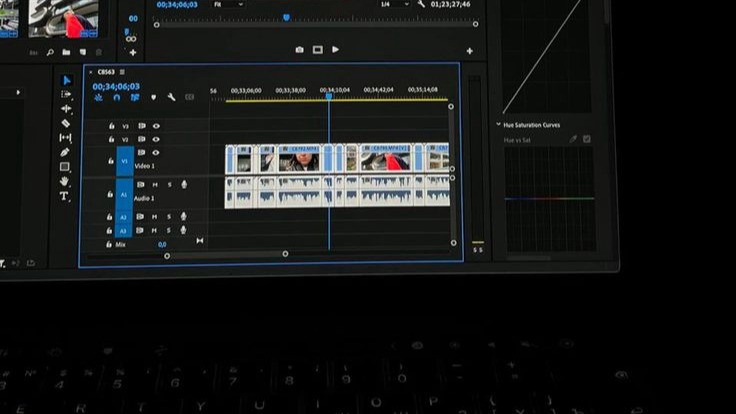Enable voice-over record on Audio 1
Screen dimensions: 736x414
[184, 184]
